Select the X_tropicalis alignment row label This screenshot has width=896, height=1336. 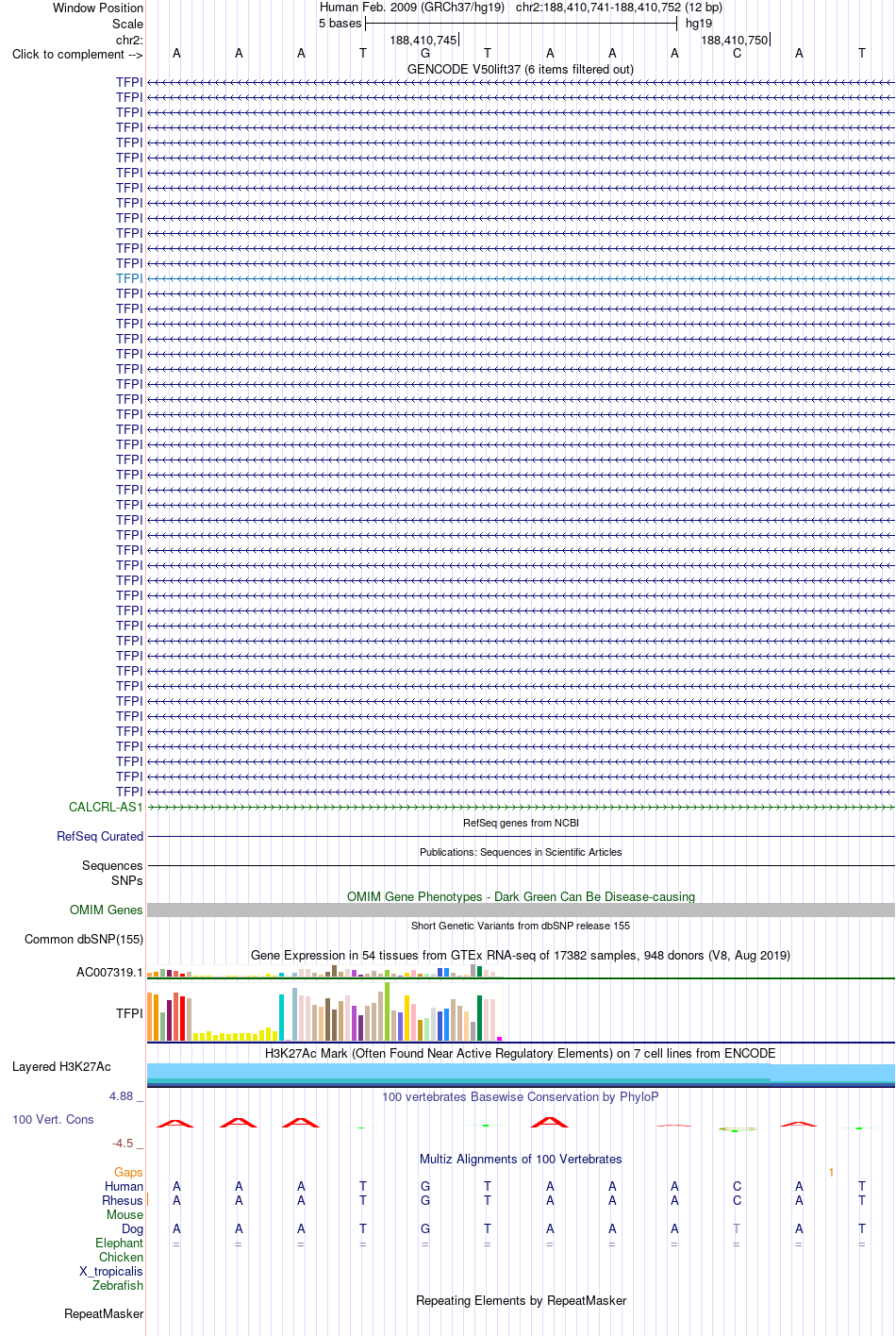pyautogui.click(x=111, y=1271)
